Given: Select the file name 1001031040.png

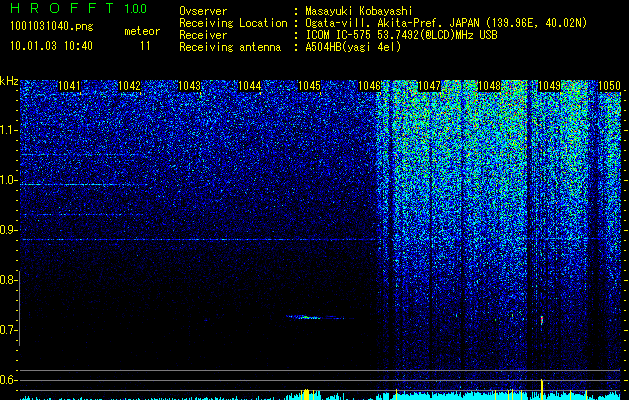Looking at the screenshot, I should click(52, 26).
